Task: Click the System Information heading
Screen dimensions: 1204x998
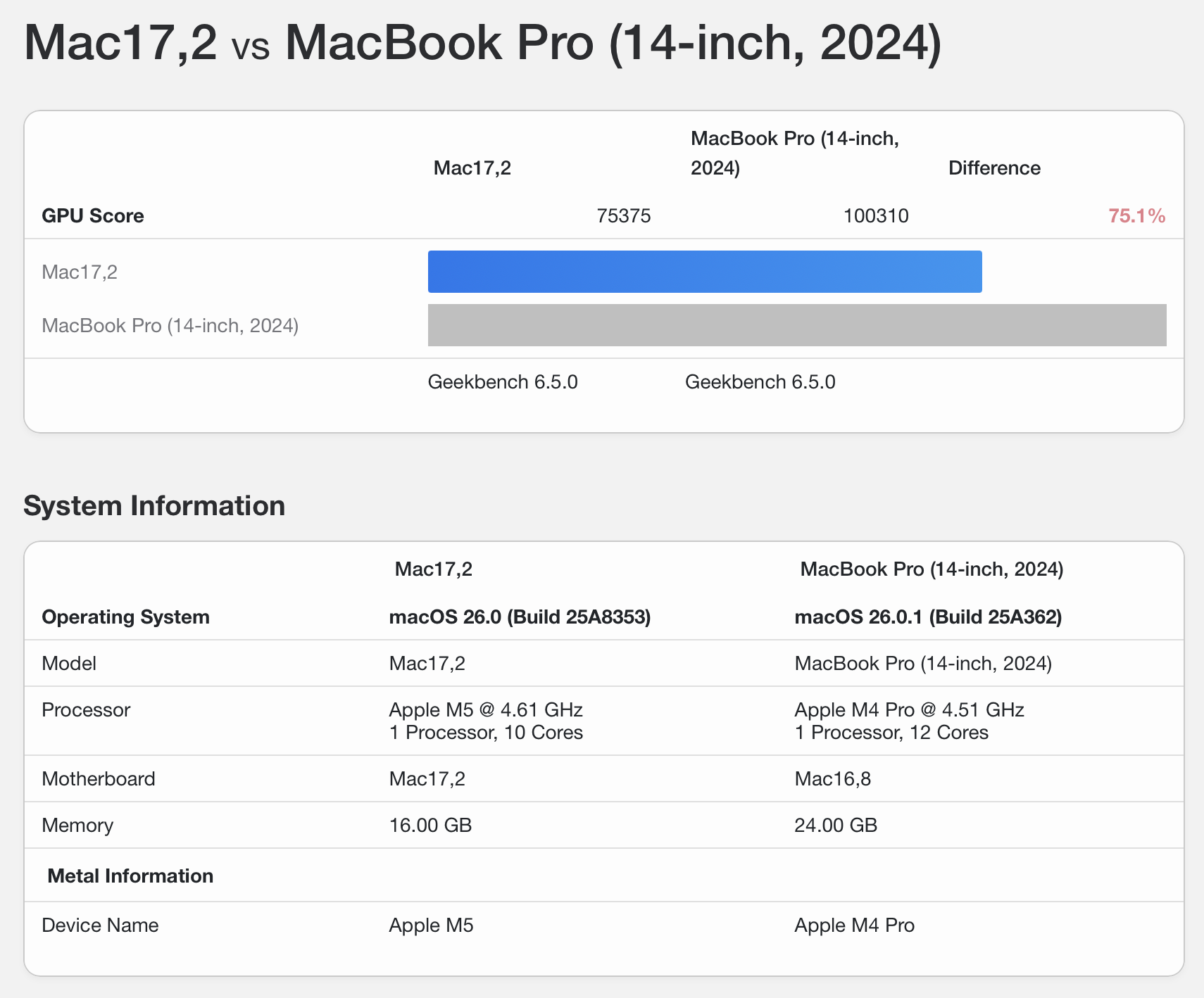Action: pyautogui.click(x=154, y=505)
